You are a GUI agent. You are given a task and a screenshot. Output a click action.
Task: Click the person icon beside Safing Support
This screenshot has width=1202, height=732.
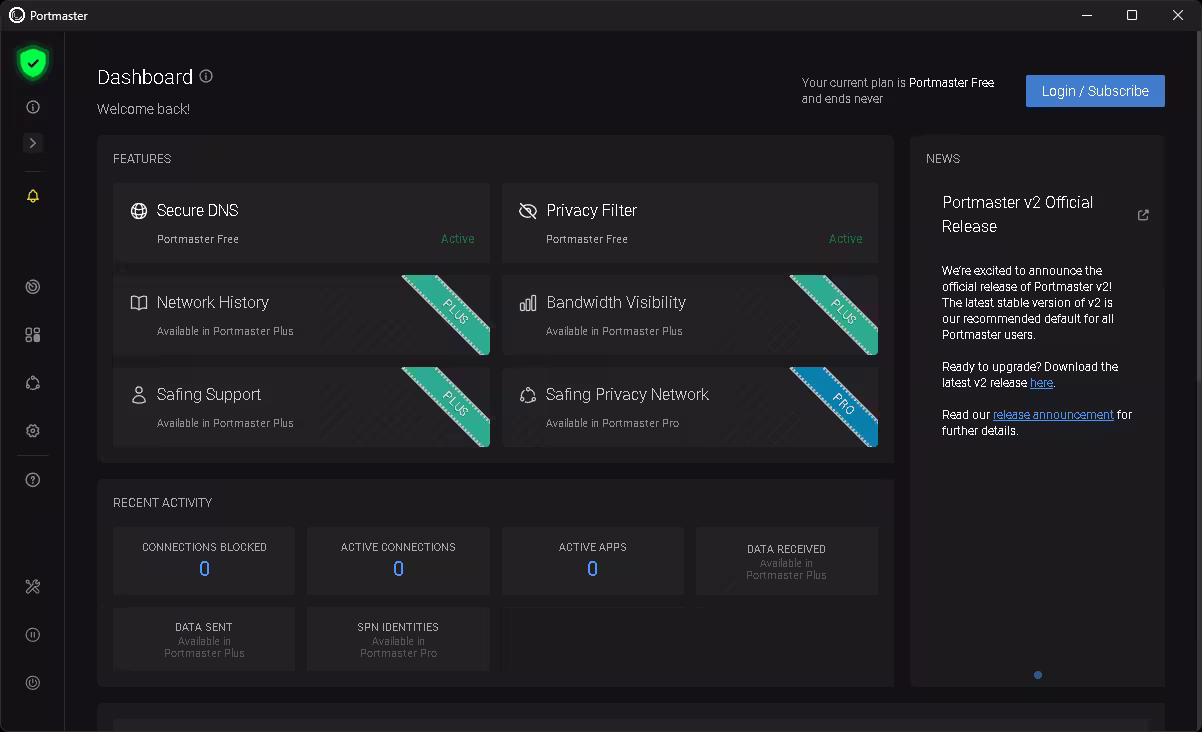click(x=139, y=395)
